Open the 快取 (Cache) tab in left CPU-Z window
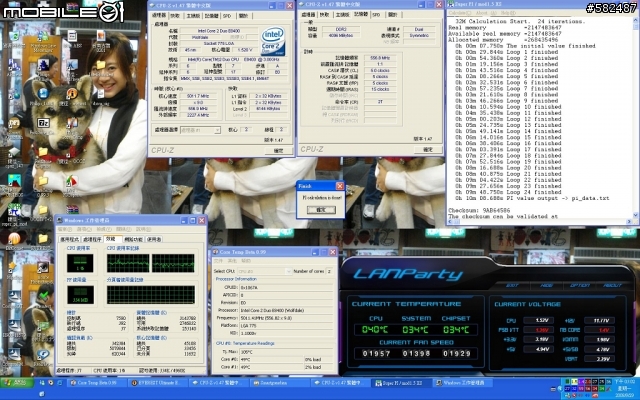Viewport: 640px width, 400px height. tap(175, 16)
